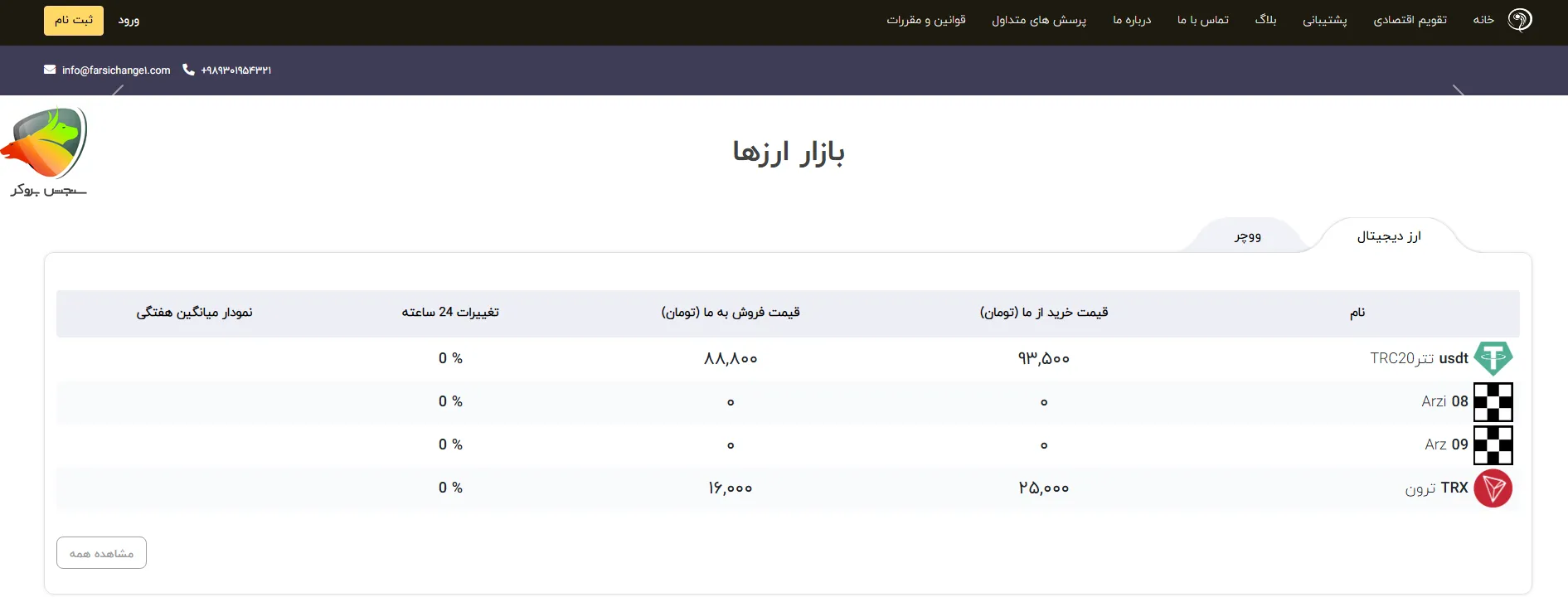Click the نام column header
Image resolution: width=1568 pixels, height=607 pixels.
point(1357,313)
